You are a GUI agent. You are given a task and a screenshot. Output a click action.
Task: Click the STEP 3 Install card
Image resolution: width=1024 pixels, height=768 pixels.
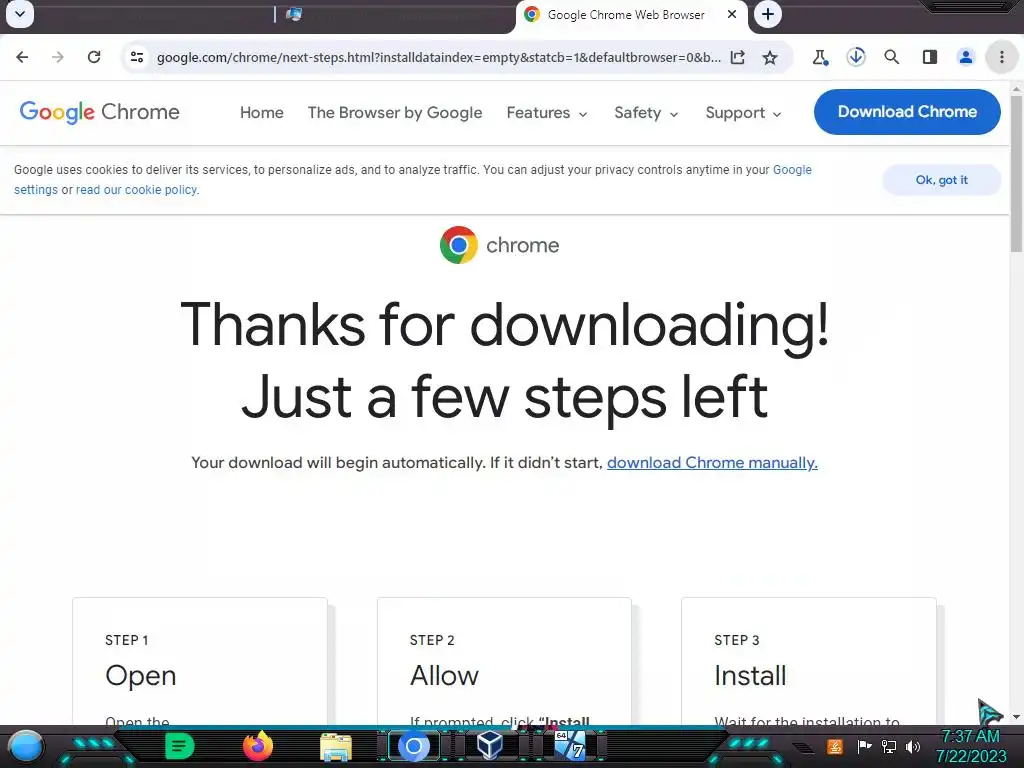tap(808, 661)
